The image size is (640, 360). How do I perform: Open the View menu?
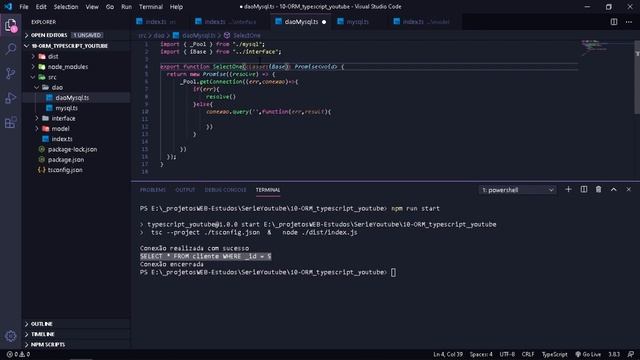[x=92, y=7]
